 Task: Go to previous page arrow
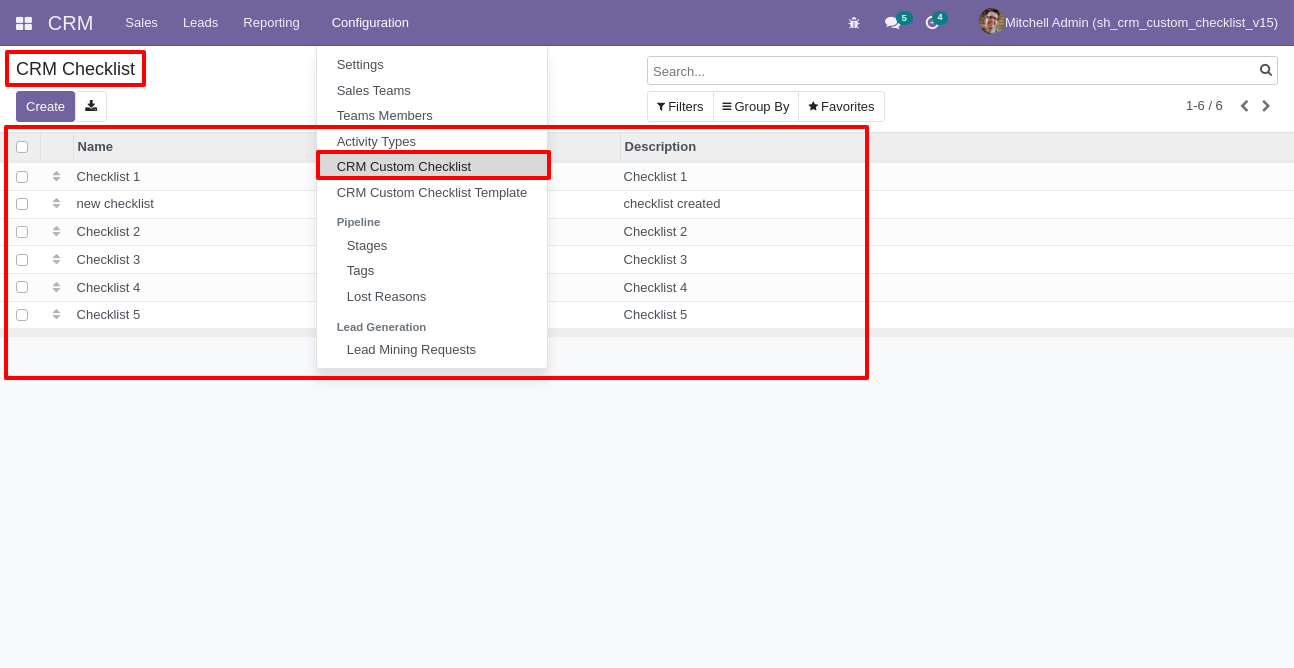click(1244, 106)
